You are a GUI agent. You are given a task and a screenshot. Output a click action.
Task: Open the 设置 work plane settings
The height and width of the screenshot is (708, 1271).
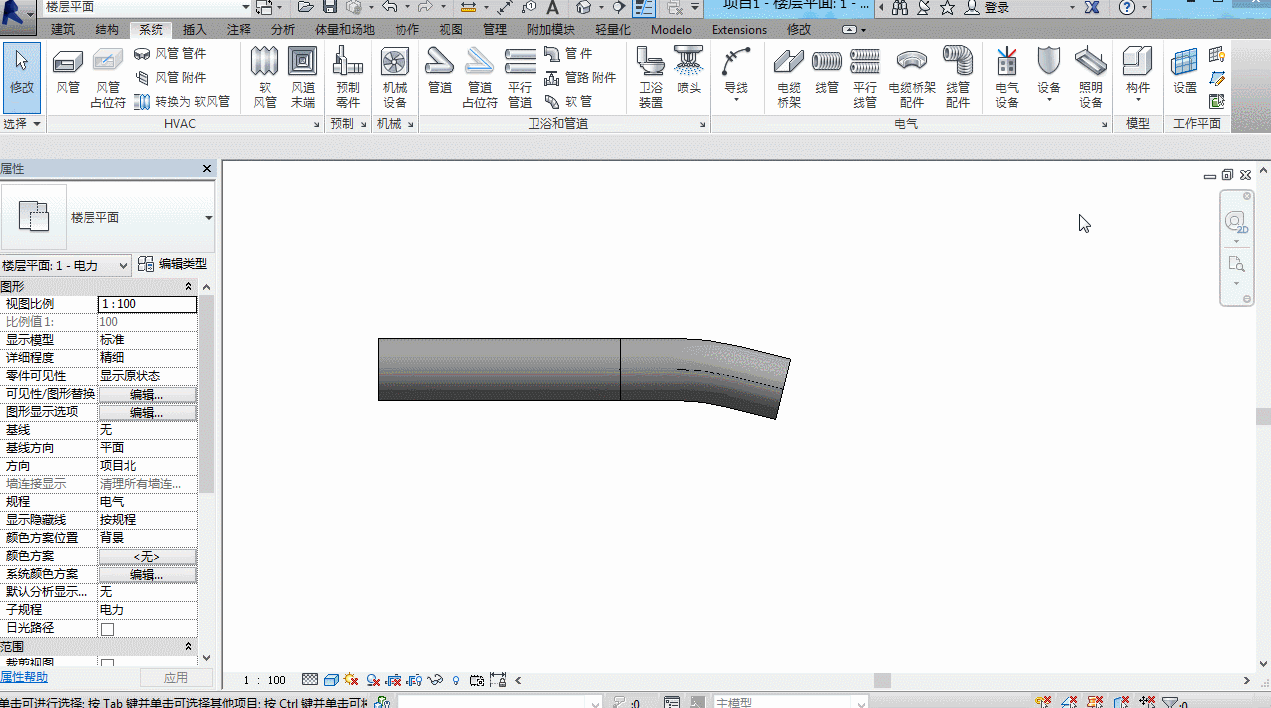point(1185,72)
